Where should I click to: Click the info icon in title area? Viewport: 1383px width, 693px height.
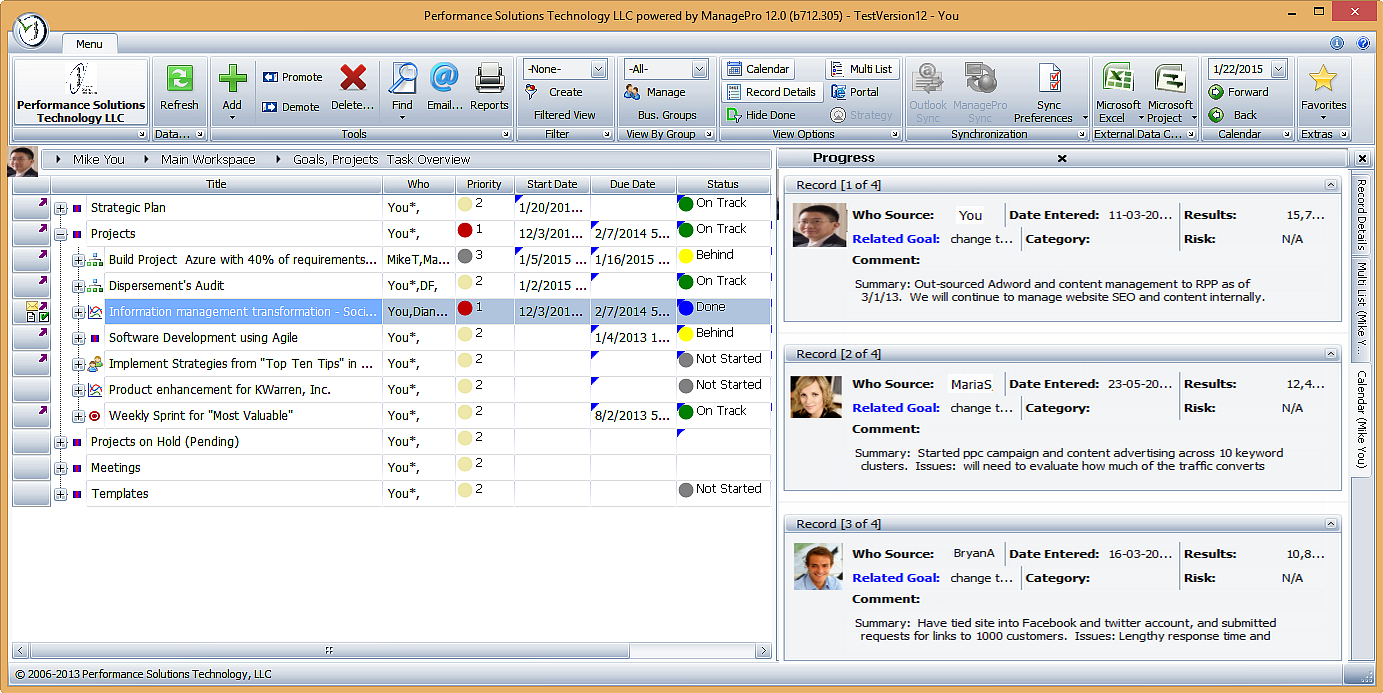tap(1337, 43)
